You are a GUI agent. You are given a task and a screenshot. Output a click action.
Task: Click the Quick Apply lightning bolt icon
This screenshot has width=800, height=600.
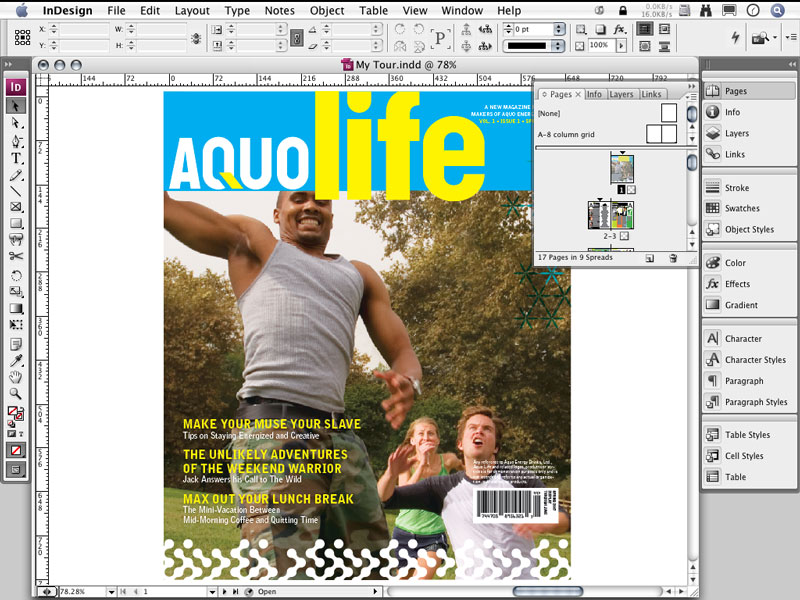coord(735,37)
